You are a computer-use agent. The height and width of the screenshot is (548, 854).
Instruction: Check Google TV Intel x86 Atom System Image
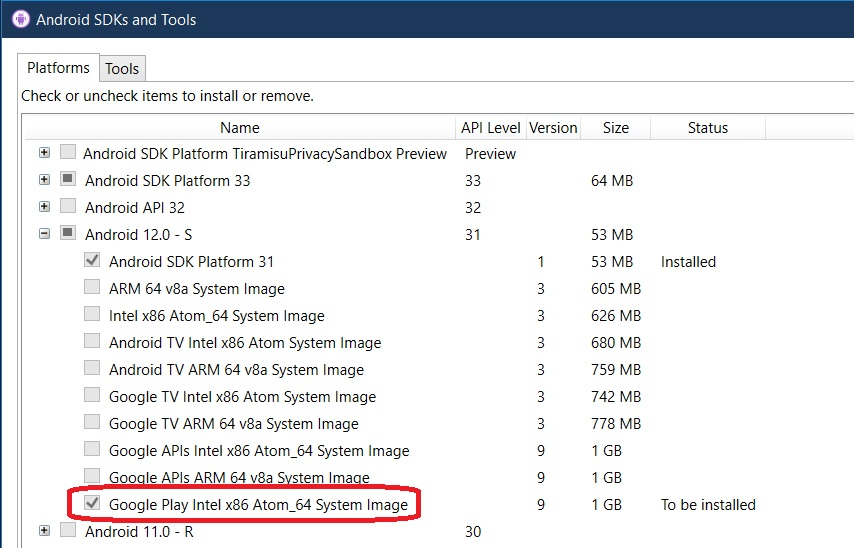(92, 395)
